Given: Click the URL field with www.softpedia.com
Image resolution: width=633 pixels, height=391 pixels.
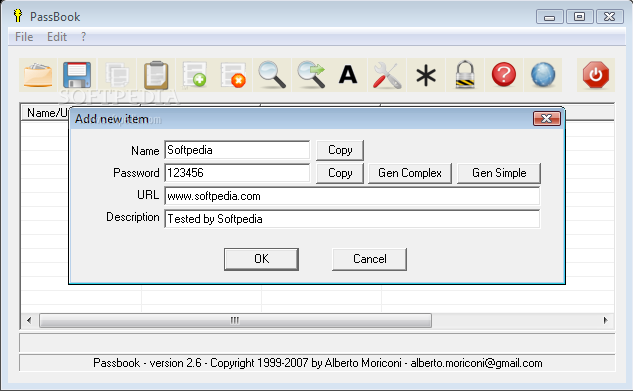Looking at the screenshot, I should [352, 196].
